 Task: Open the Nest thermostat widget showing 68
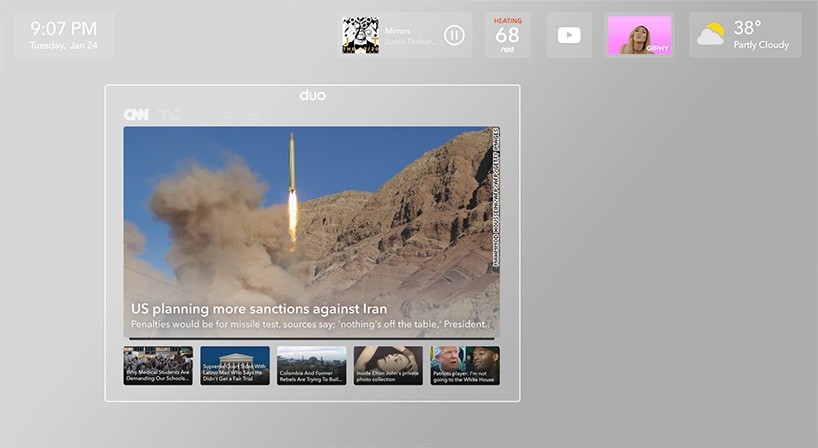tap(508, 35)
